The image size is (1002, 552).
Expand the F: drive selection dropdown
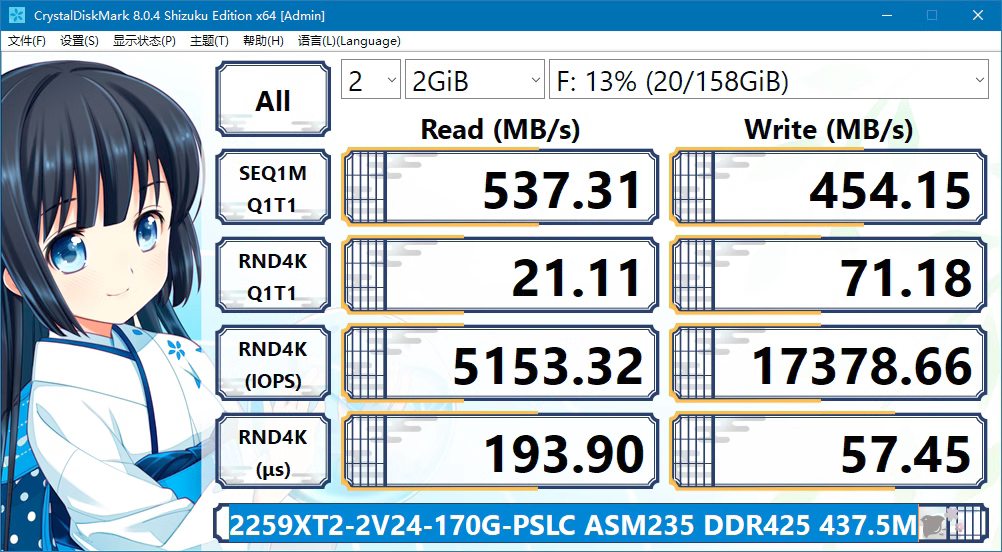(767, 81)
